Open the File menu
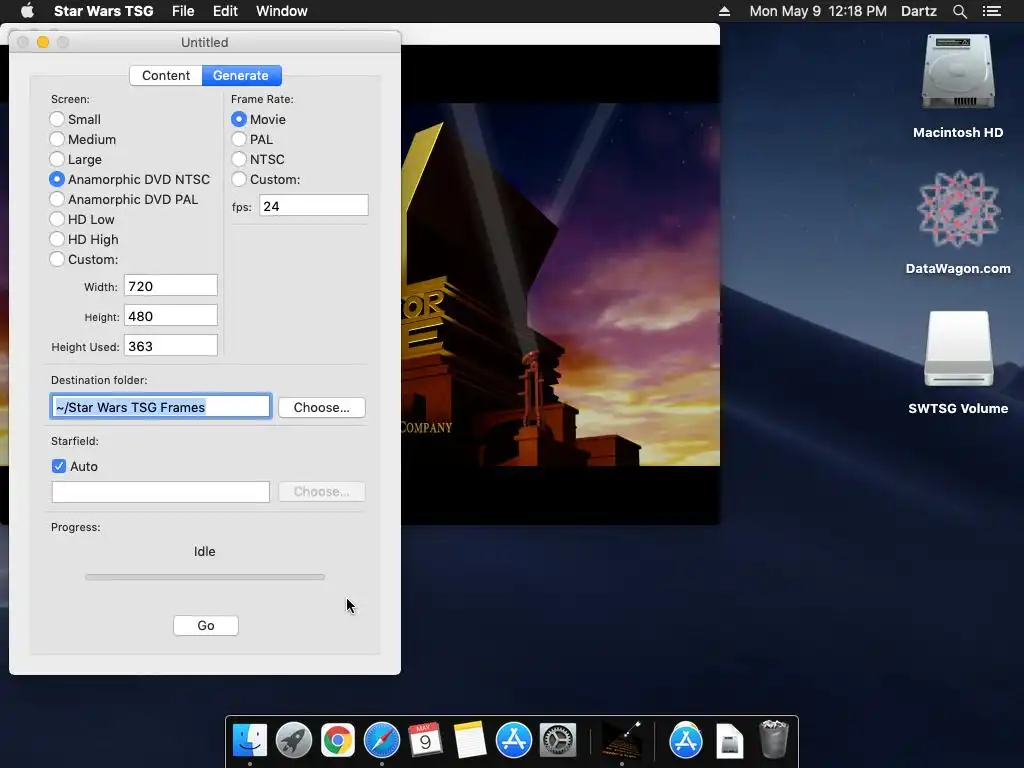 (183, 11)
